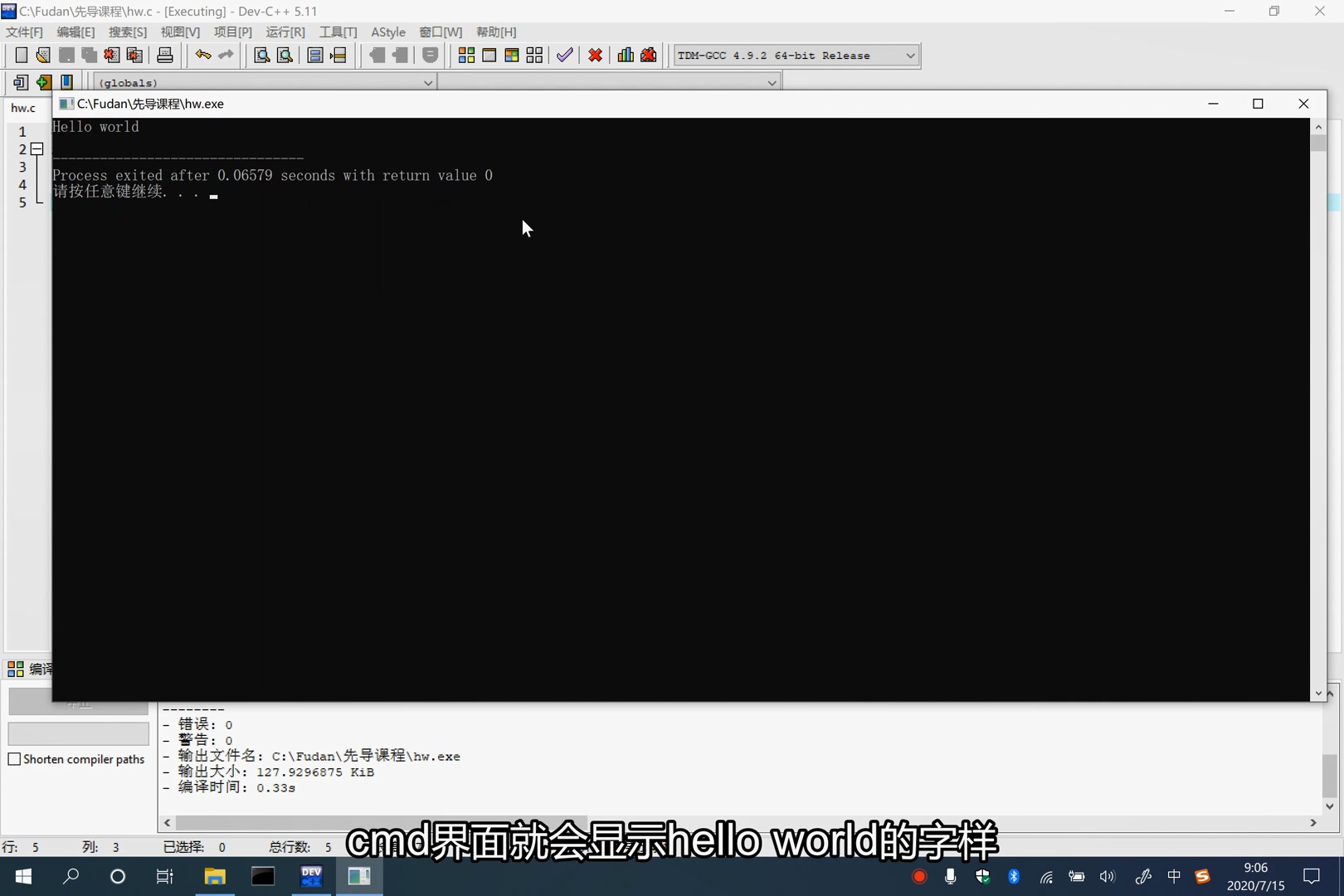Click the 'Process exited after' console line
This screenshot has height=896, width=1344.
pos(272,176)
